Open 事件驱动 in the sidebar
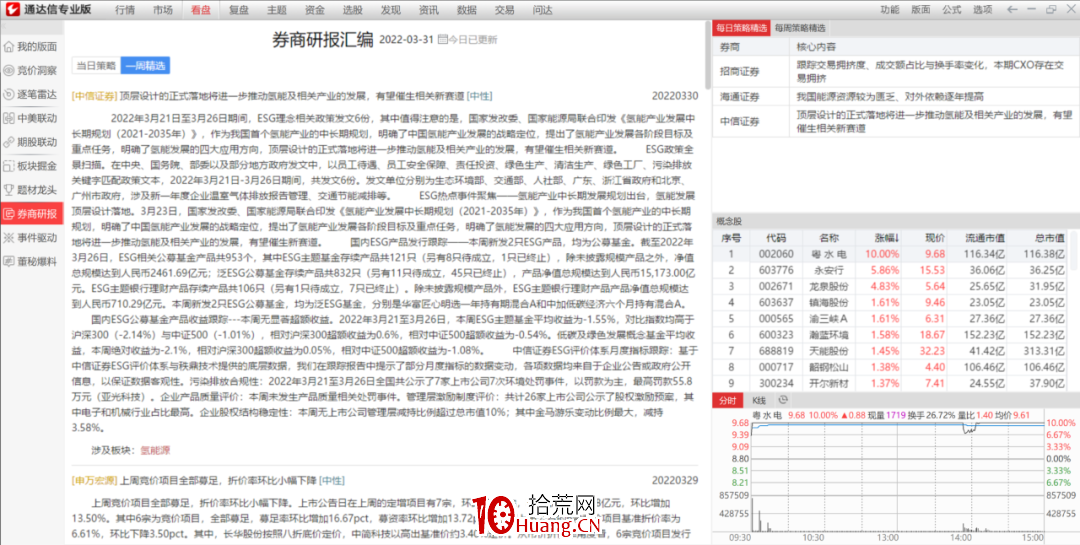 32,238
